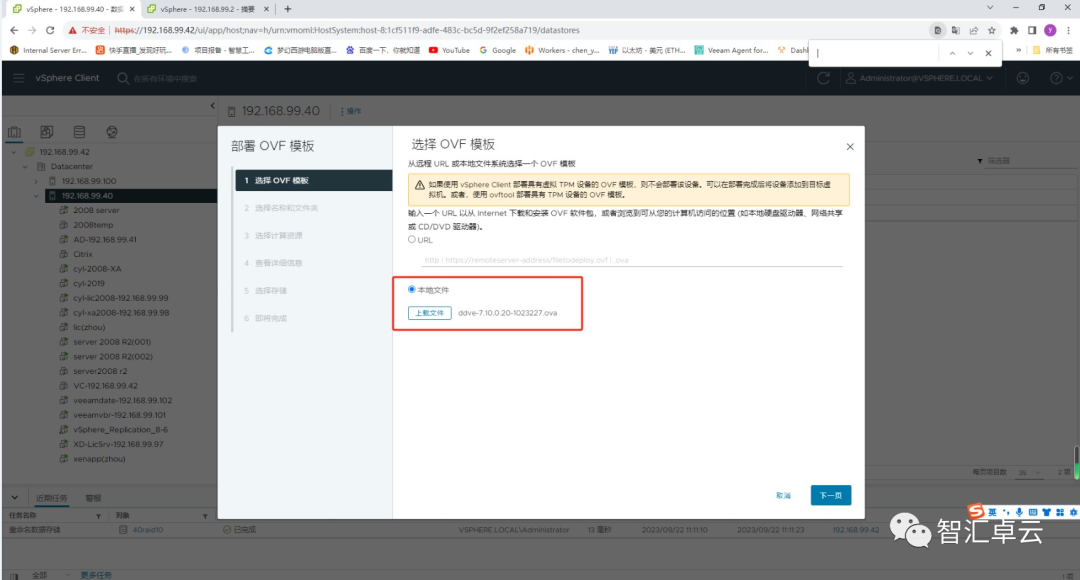This screenshot has width=1080, height=580.
Task: Open the 每页项目数 35 dropdown
Action: (1030, 473)
